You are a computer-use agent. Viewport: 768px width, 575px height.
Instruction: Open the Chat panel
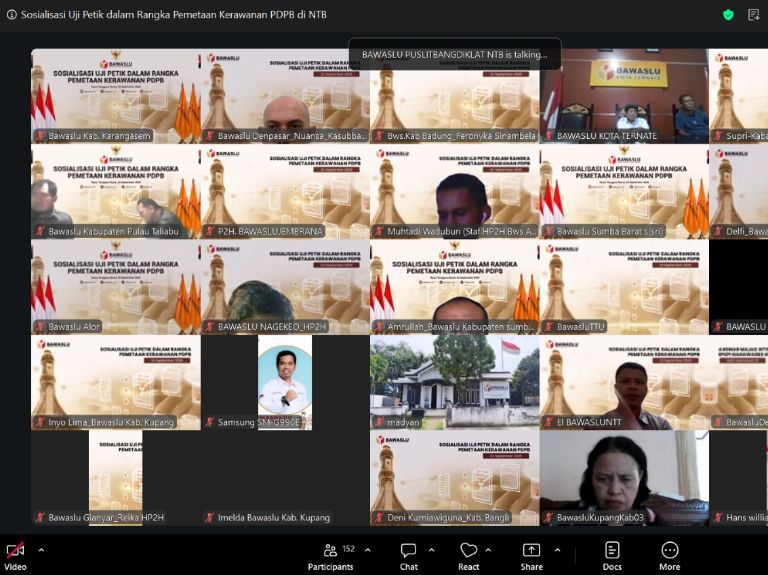tap(408, 556)
